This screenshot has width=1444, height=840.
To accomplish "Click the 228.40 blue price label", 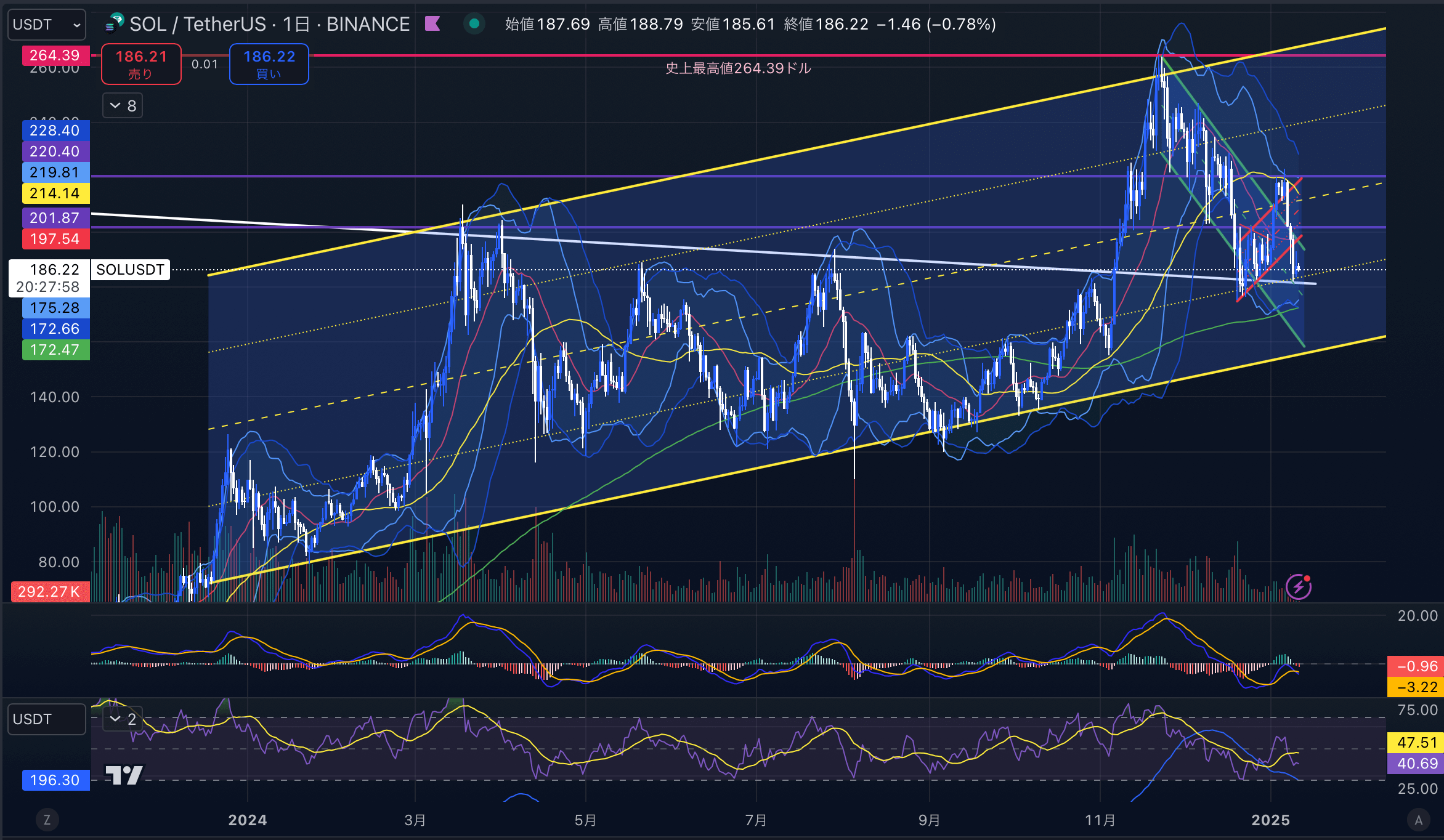I will coord(55,131).
